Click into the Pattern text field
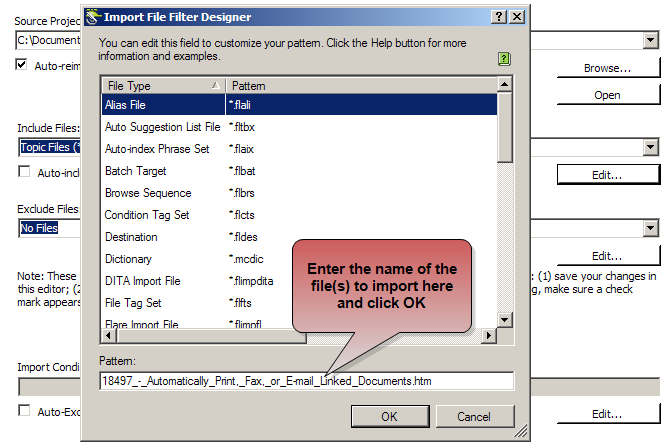The width and height of the screenshot is (668, 443). (306, 380)
